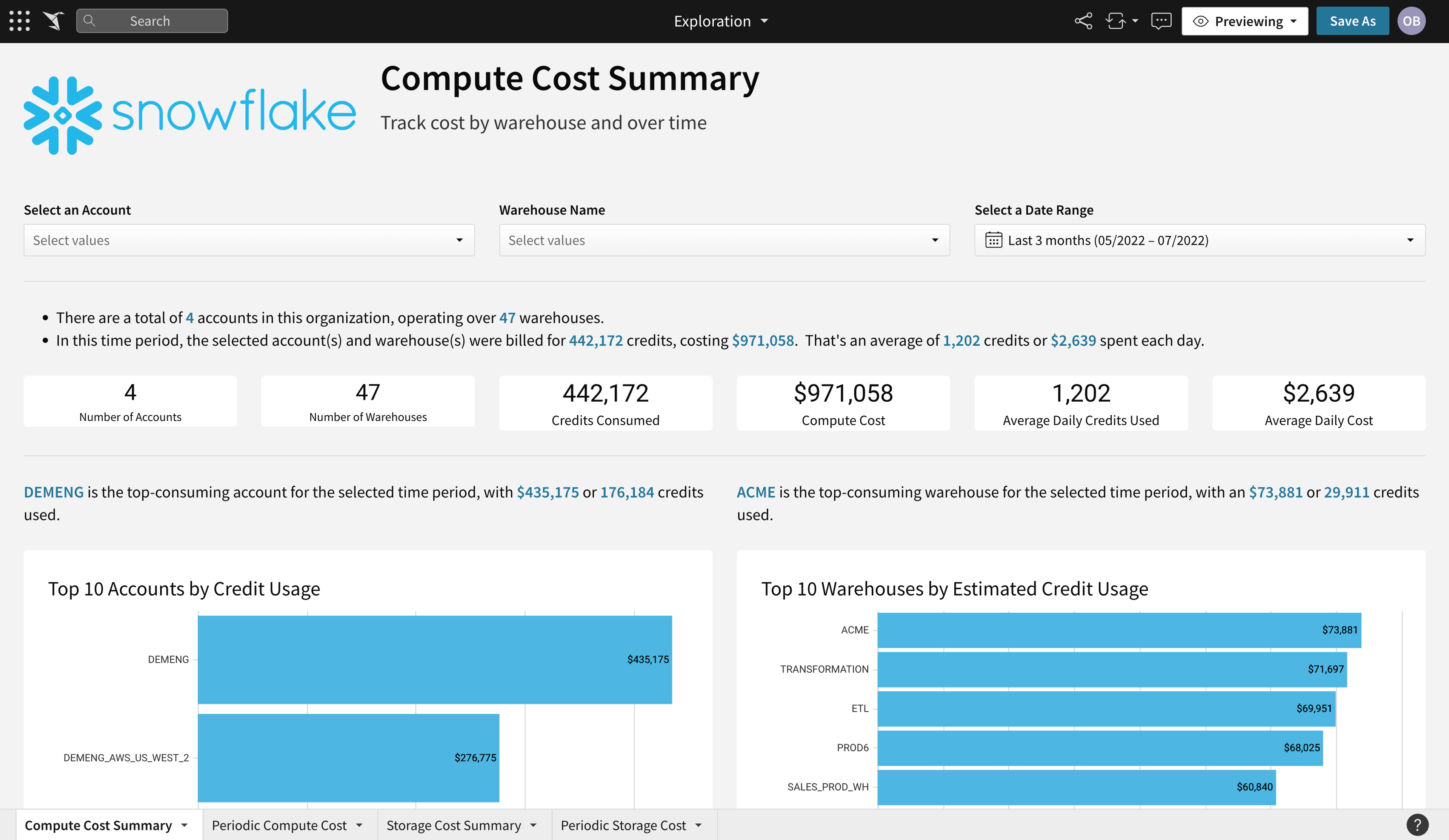This screenshot has width=1449, height=840.
Task: Click the 29,911 credits value
Action: coord(1347,492)
